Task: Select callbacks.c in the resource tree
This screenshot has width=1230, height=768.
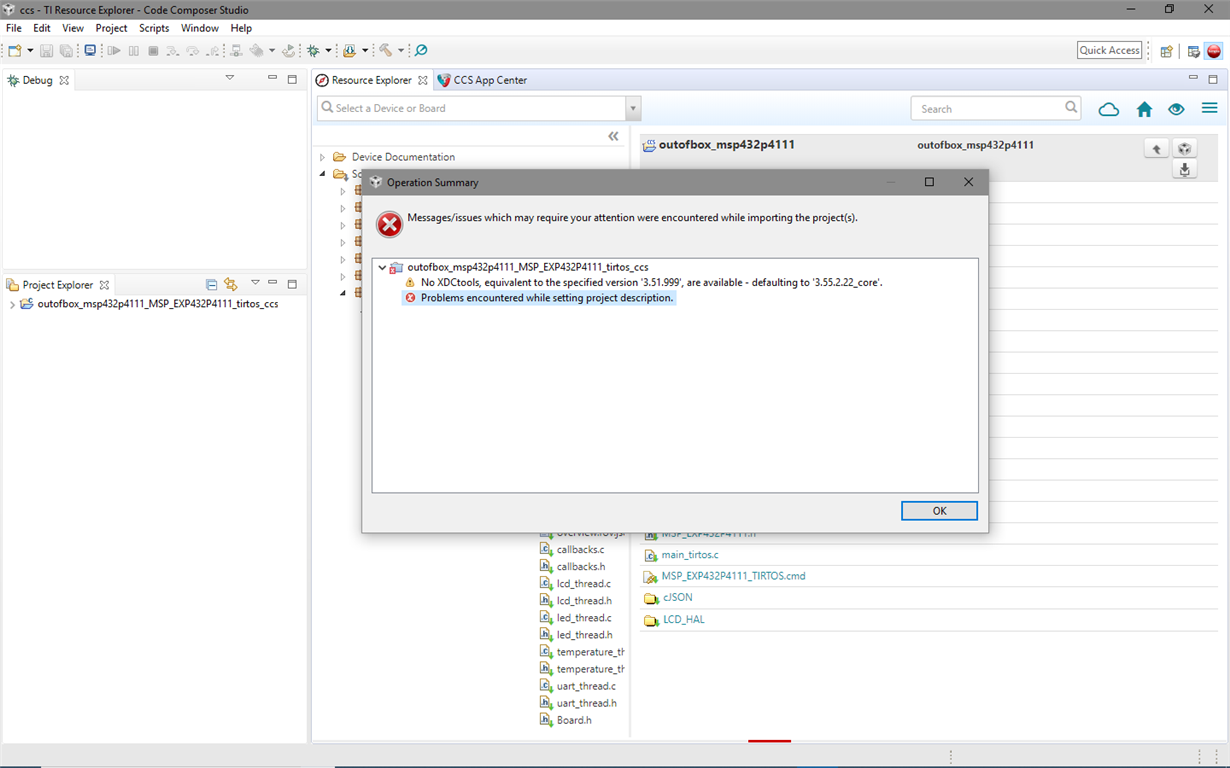Action: 580,550
